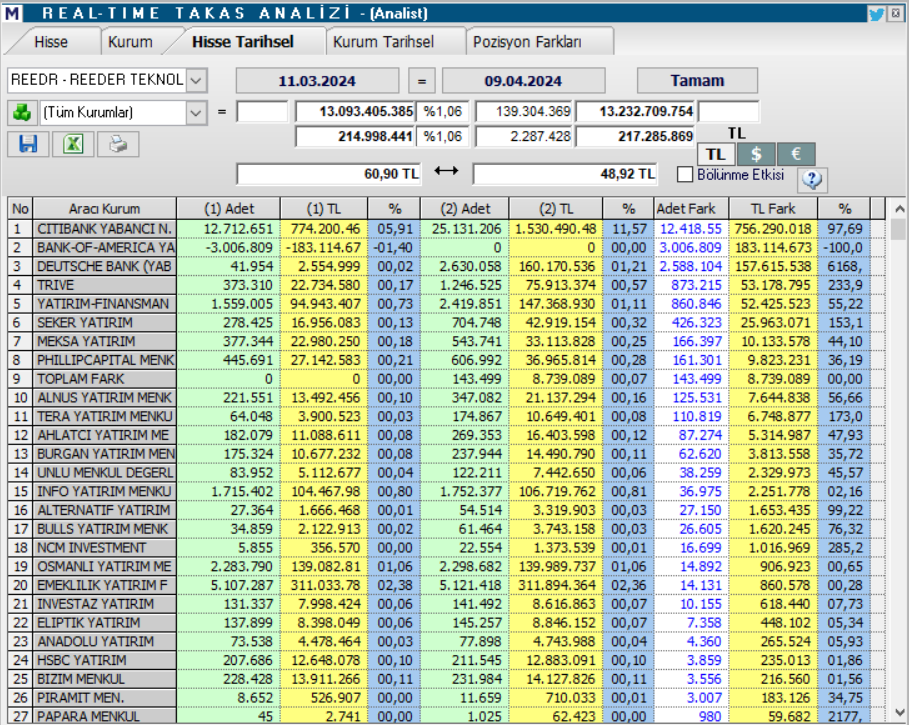Switch currency display to dollars
This screenshot has height=725, width=909.
coord(758,154)
